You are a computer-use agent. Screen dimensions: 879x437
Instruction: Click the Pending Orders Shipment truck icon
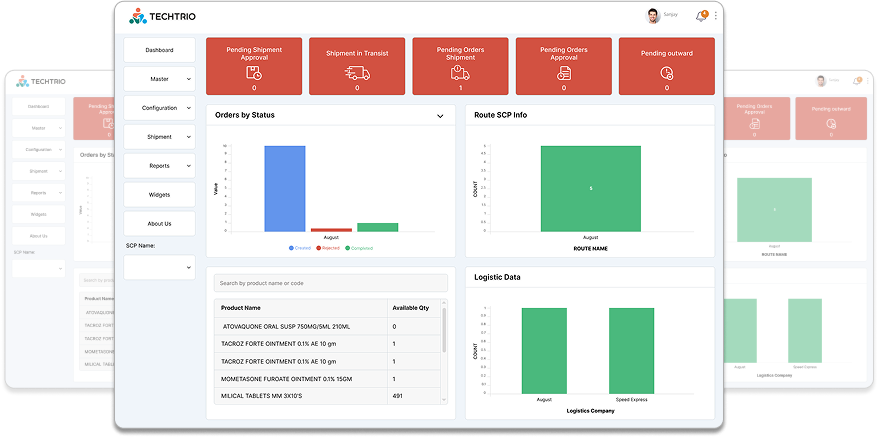pos(460,73)
